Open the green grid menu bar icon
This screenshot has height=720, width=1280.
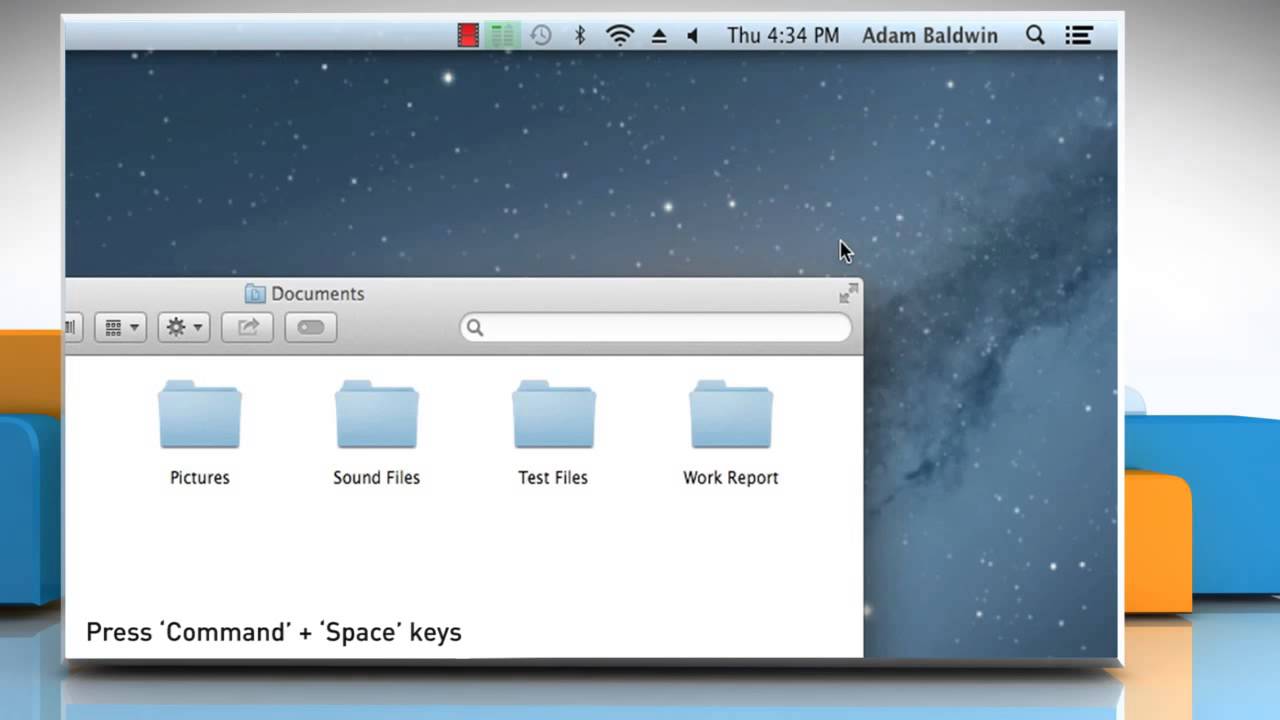pyautogui.click(x=503, y=36)
